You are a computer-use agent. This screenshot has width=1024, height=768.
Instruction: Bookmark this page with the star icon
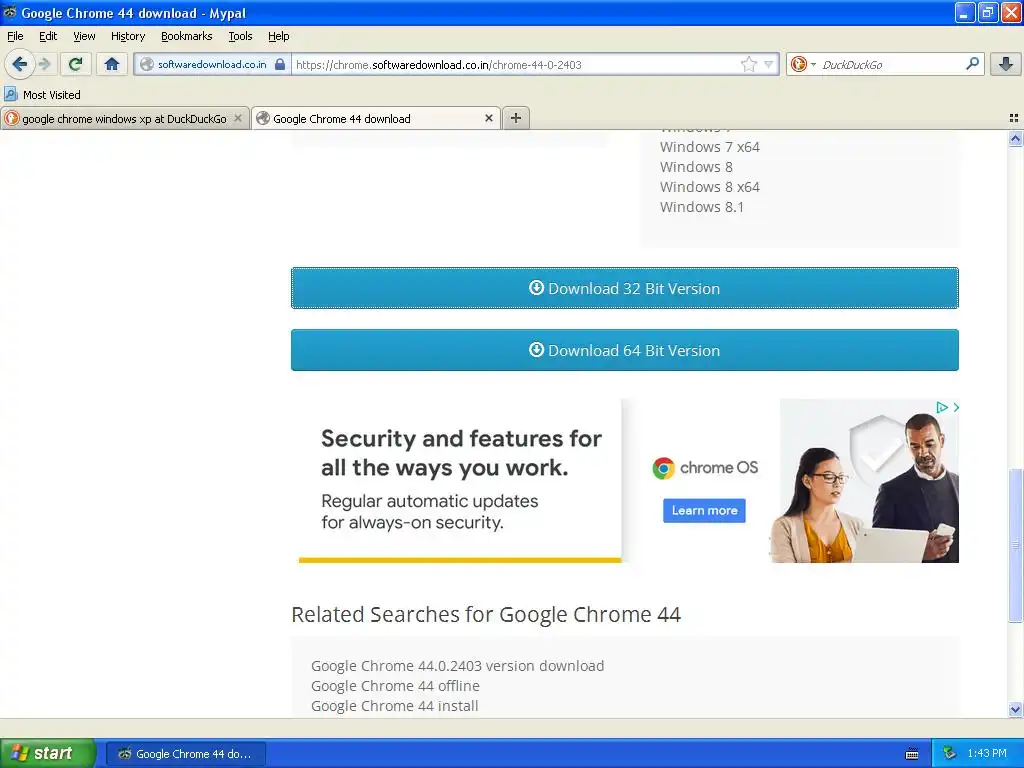click(748, 64)
